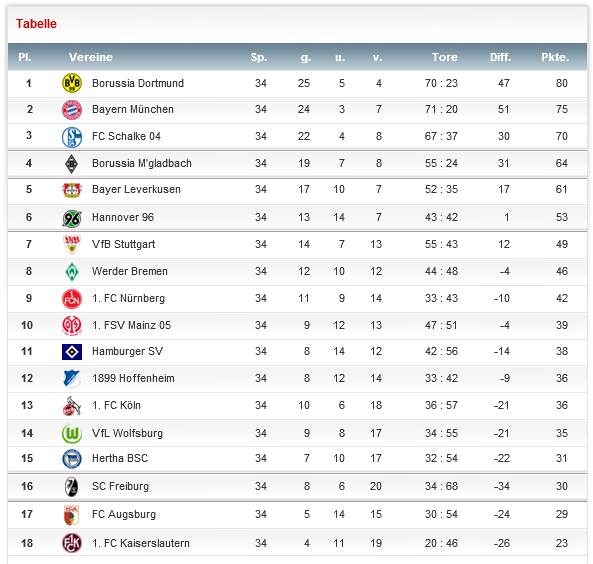Click the Diff. column header
The width and height of the screenshot is (593, 564).
click(500, 57)
